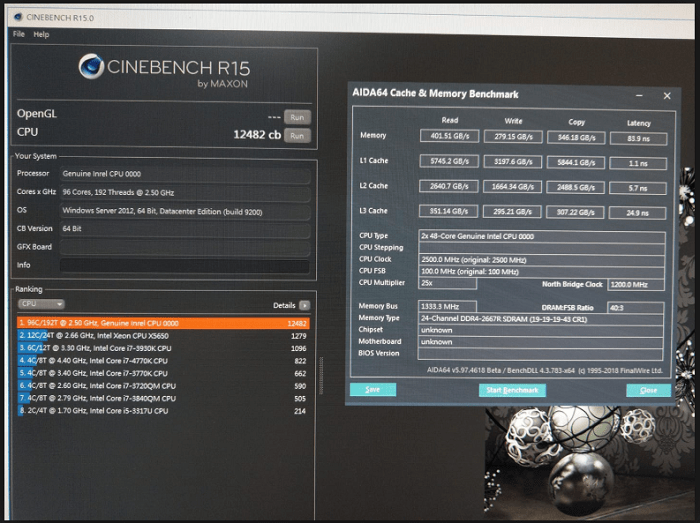Click the CPU Clock 2500.0 MHz field
The image size is (700, 523).
pos(542,260)
